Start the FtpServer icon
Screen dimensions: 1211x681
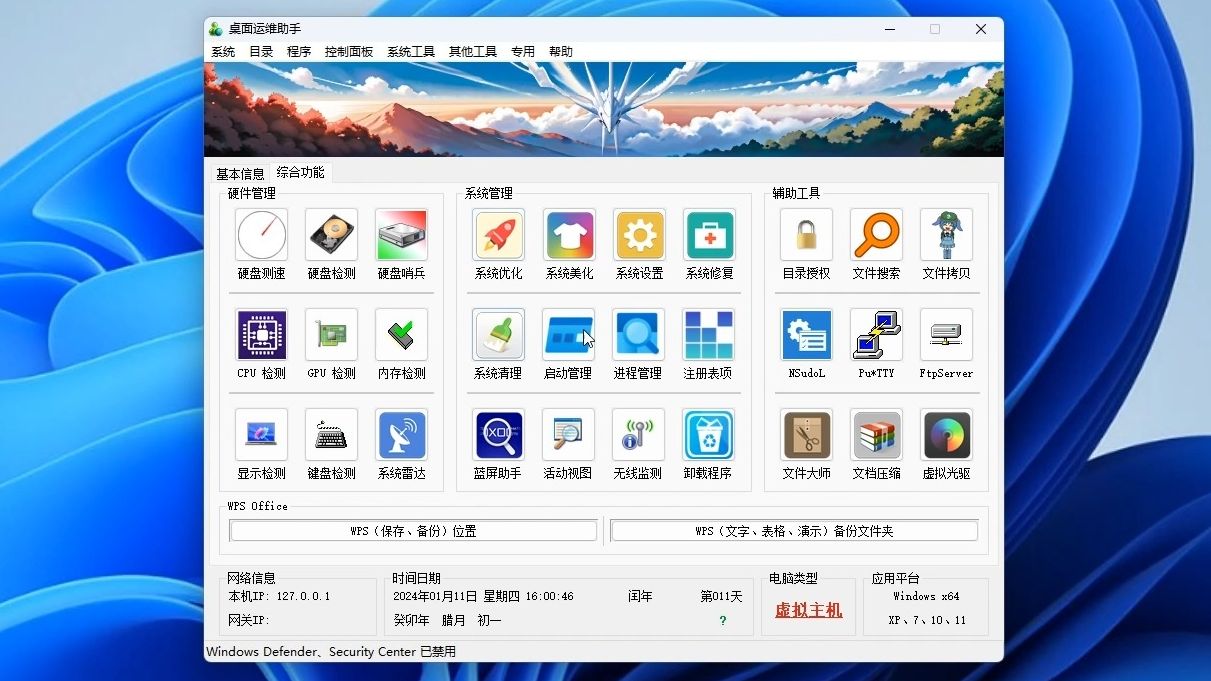947,335
